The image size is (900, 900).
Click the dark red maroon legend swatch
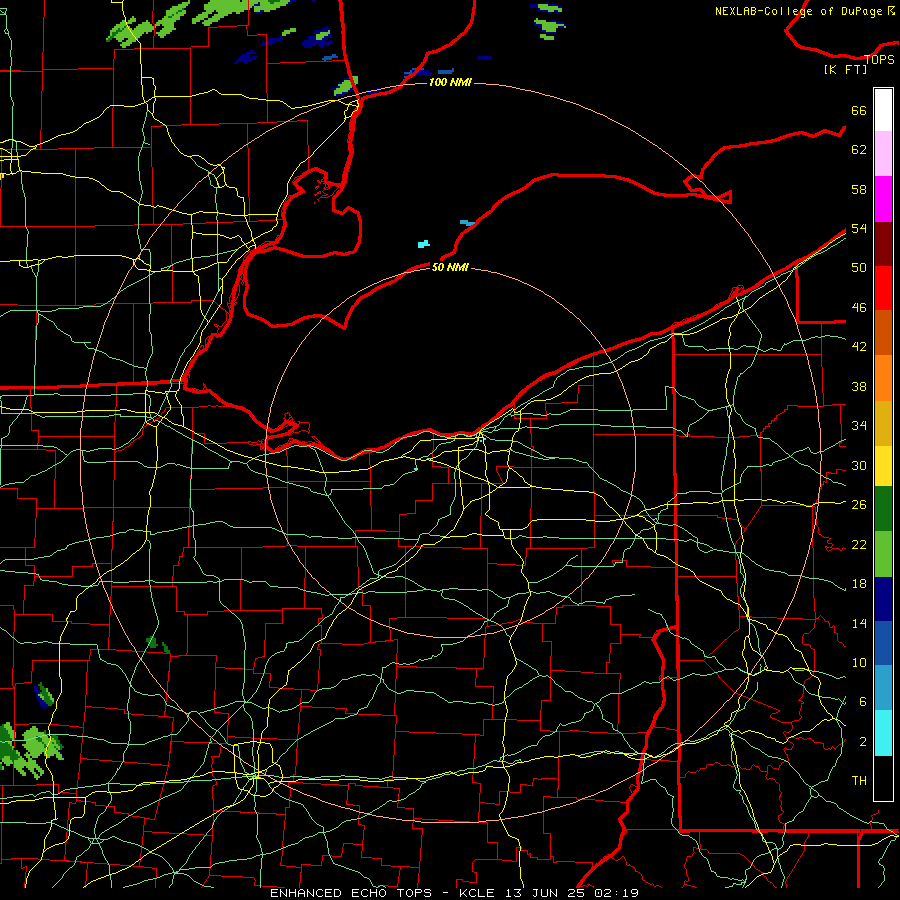(883, 243)
